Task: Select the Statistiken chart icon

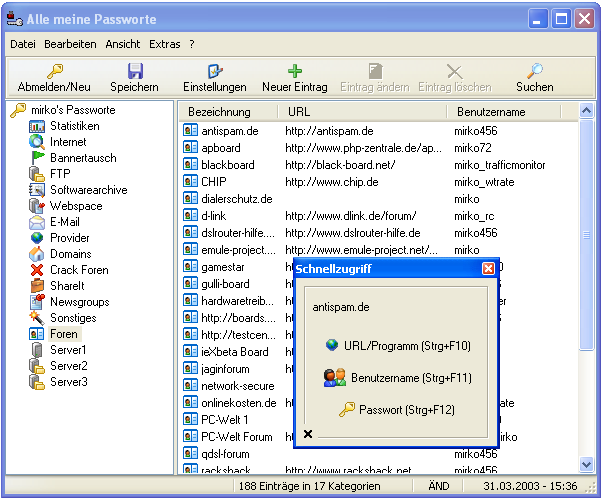Action: pos(37,126)
